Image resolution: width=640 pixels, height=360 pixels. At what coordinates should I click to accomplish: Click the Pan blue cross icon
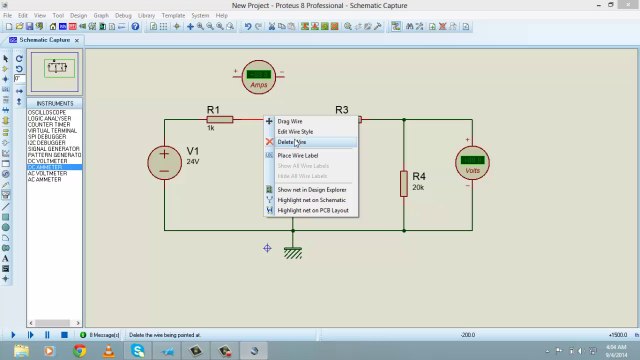(x=190, y=27)
